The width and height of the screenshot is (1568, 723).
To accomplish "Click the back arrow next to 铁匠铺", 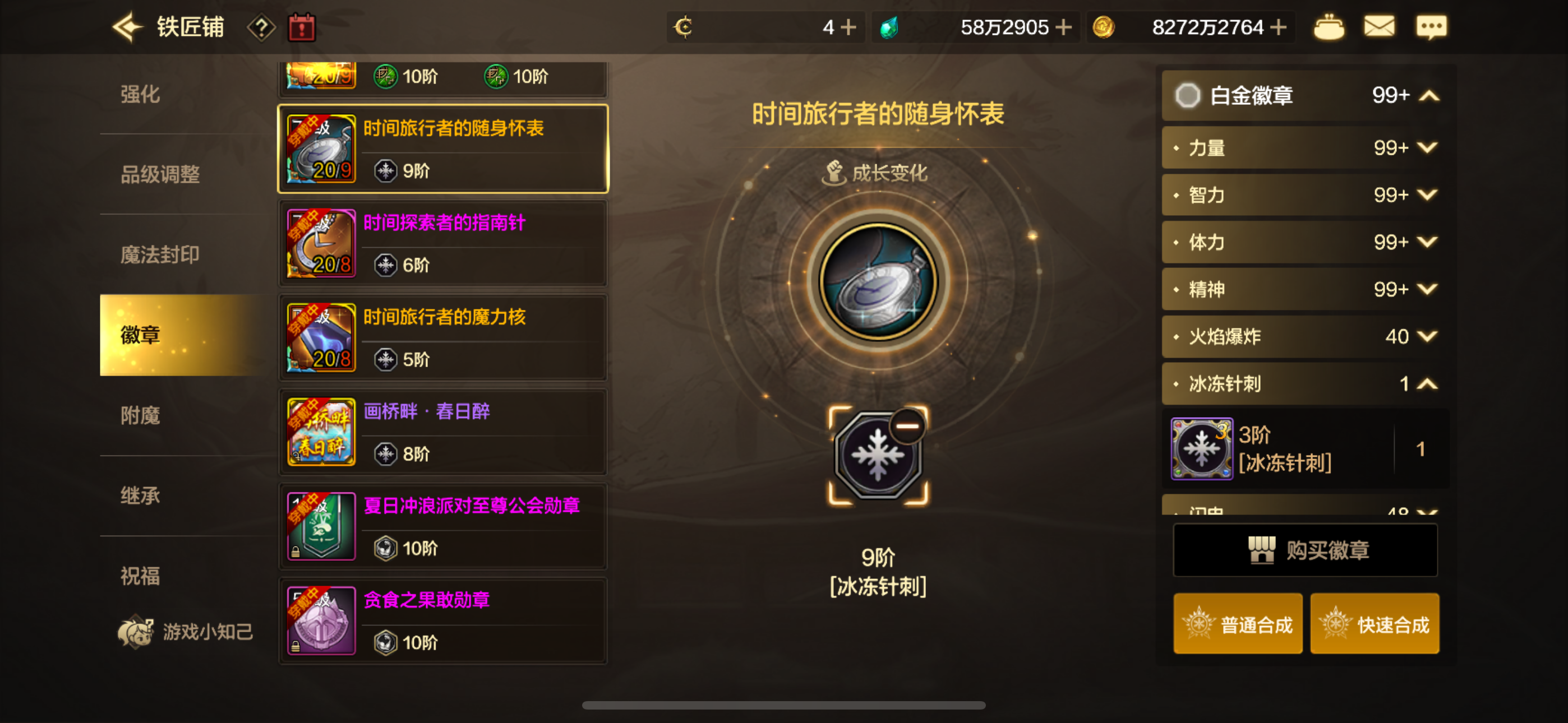I will click(127, 27).
